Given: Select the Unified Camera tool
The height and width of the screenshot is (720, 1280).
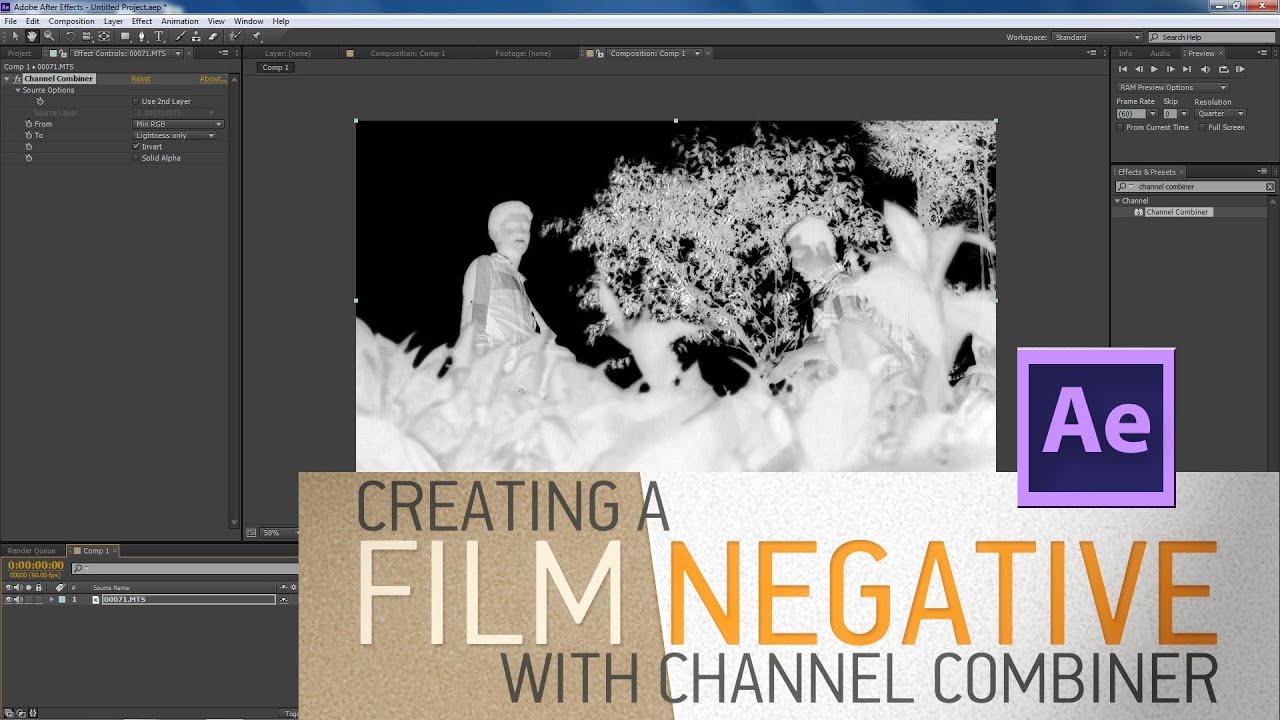Looking at the screenshot, I should 87,36.
